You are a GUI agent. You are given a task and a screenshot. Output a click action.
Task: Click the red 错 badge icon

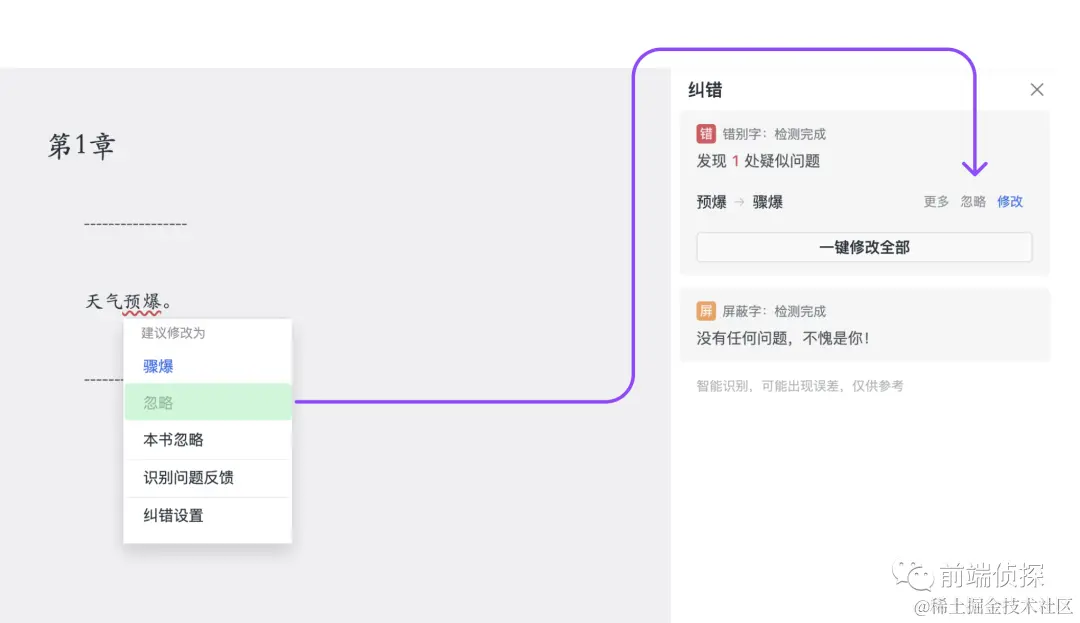706,133
